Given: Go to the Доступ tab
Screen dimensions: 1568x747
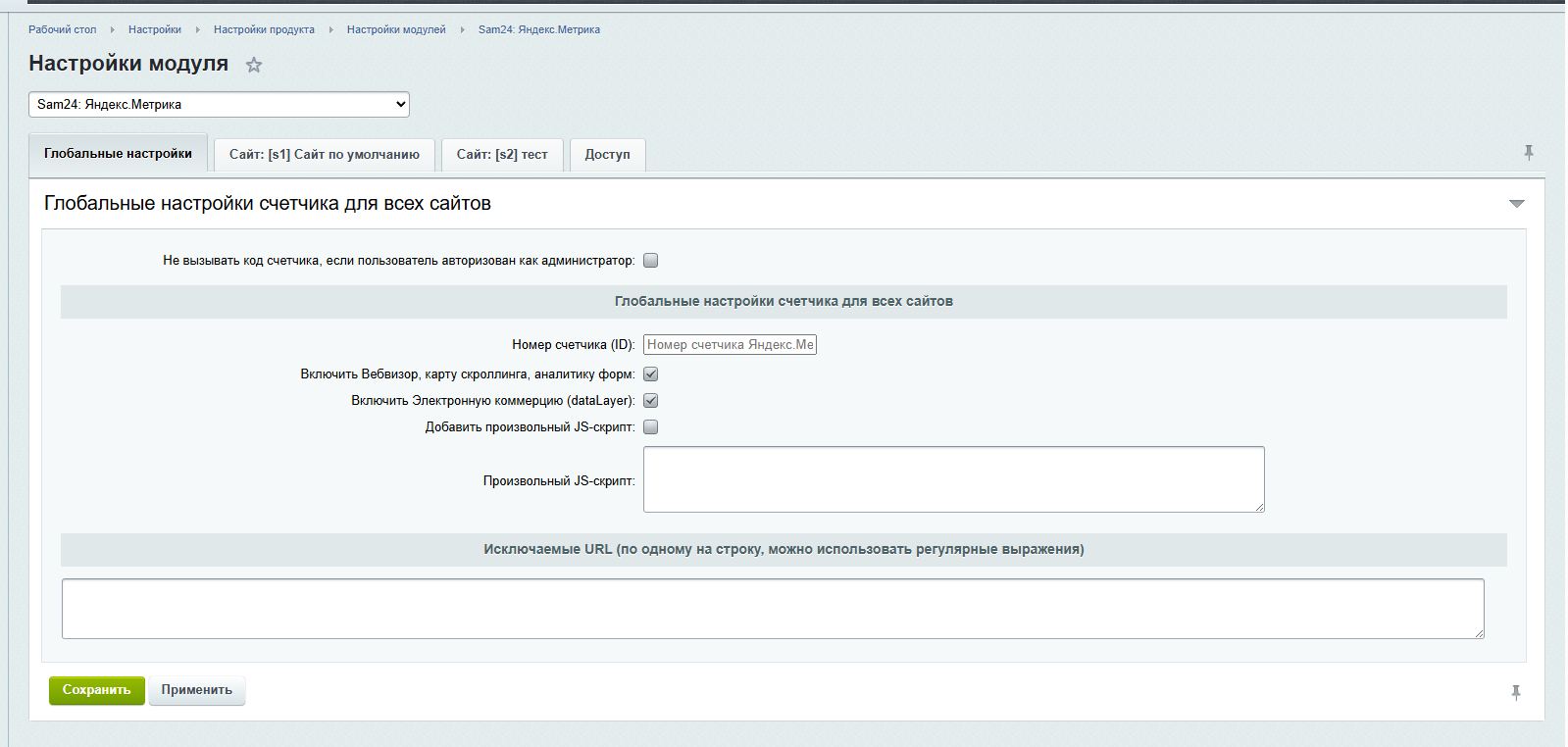Looking at the screenshot, I should (x=607, y=155).
